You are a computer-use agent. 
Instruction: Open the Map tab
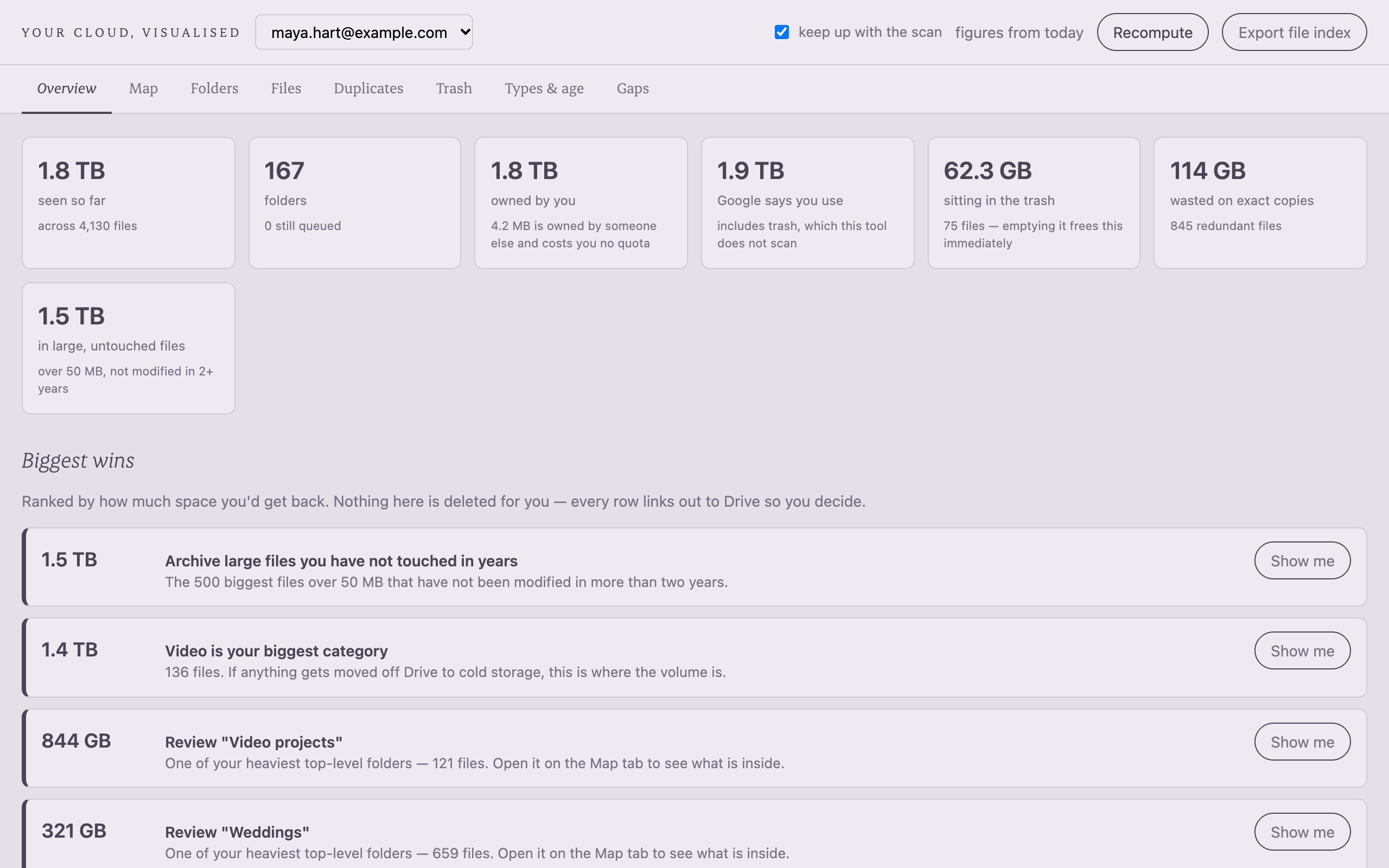click(143, 88)
